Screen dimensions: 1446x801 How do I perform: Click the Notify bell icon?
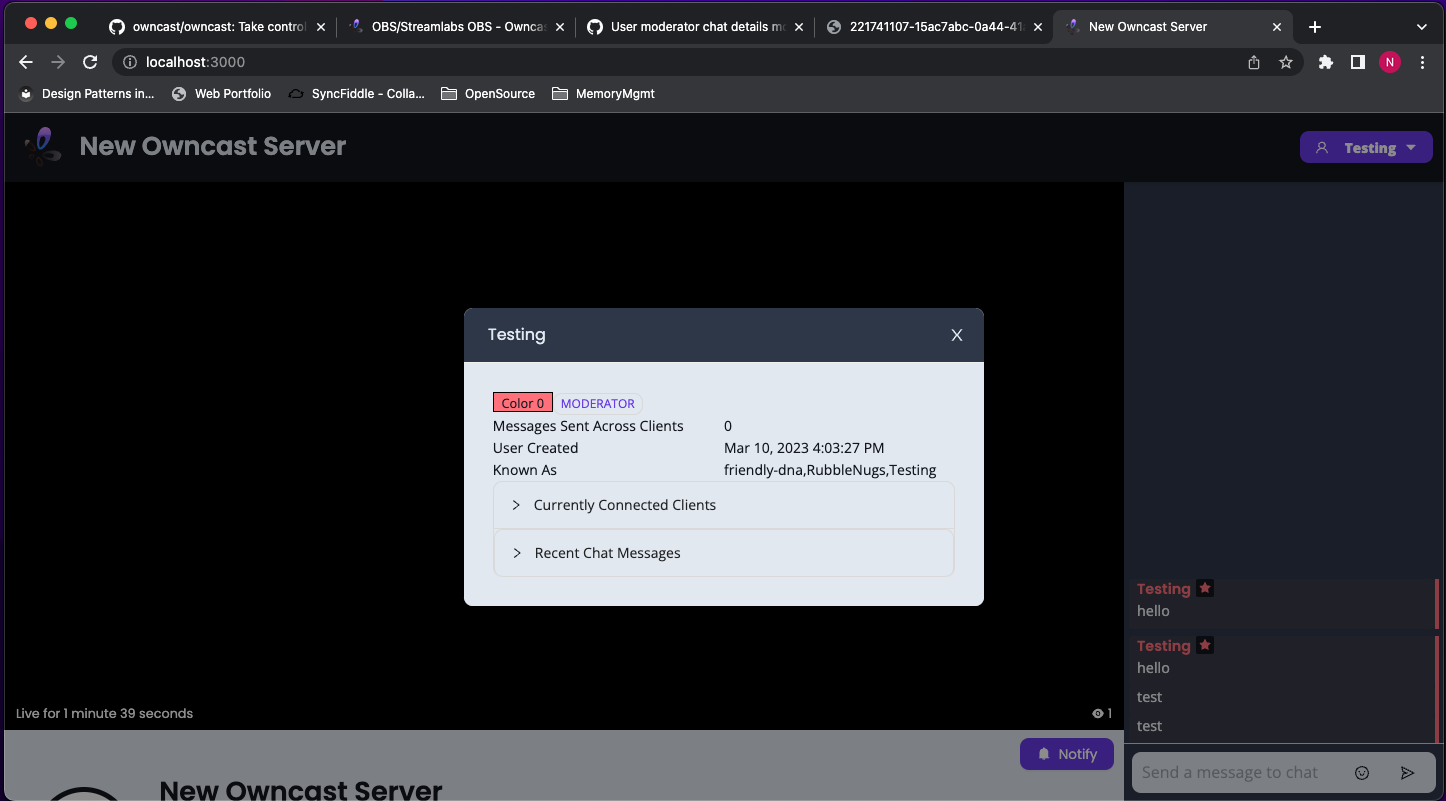(x=1044, y=753)
